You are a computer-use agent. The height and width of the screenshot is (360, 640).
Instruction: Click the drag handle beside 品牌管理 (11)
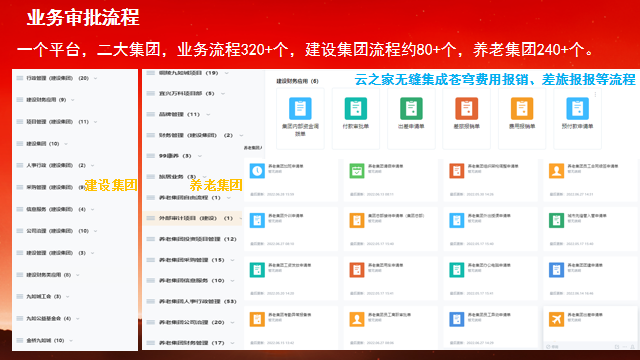click(x=151, y=114)
